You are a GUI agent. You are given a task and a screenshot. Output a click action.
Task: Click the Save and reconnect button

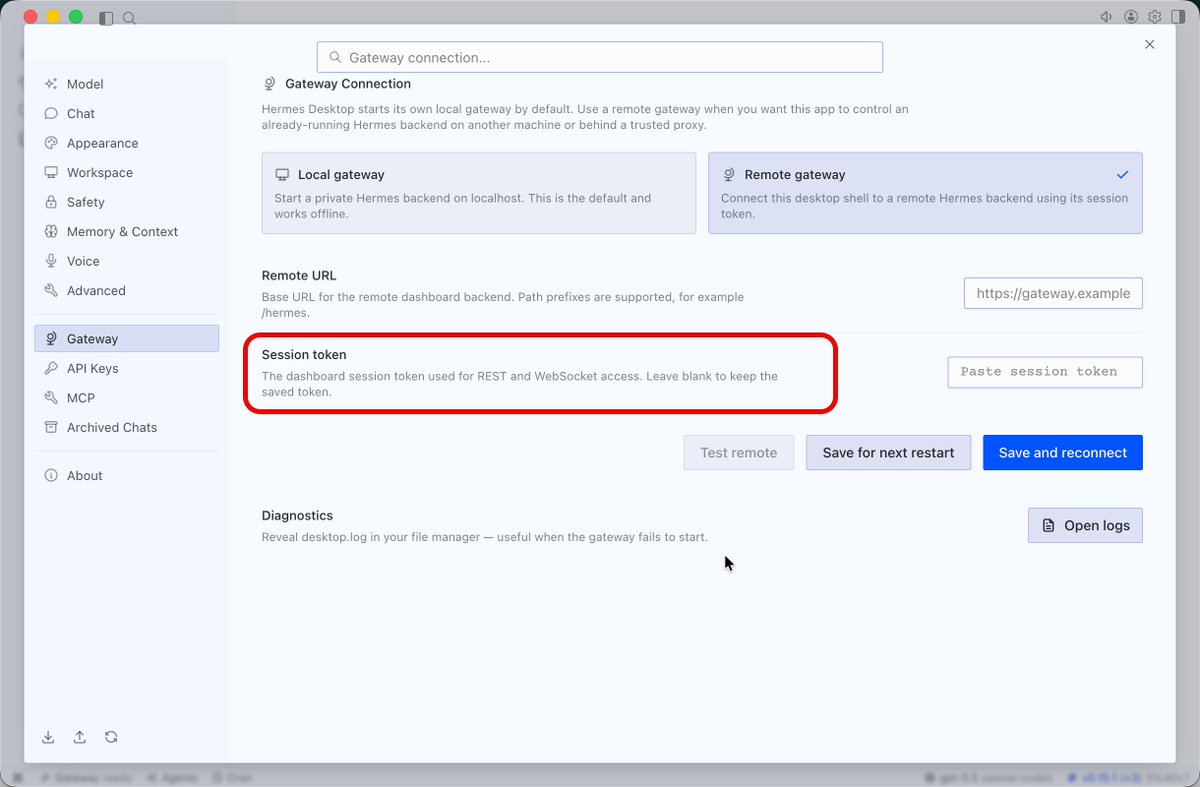click(x=1063, y=453)
